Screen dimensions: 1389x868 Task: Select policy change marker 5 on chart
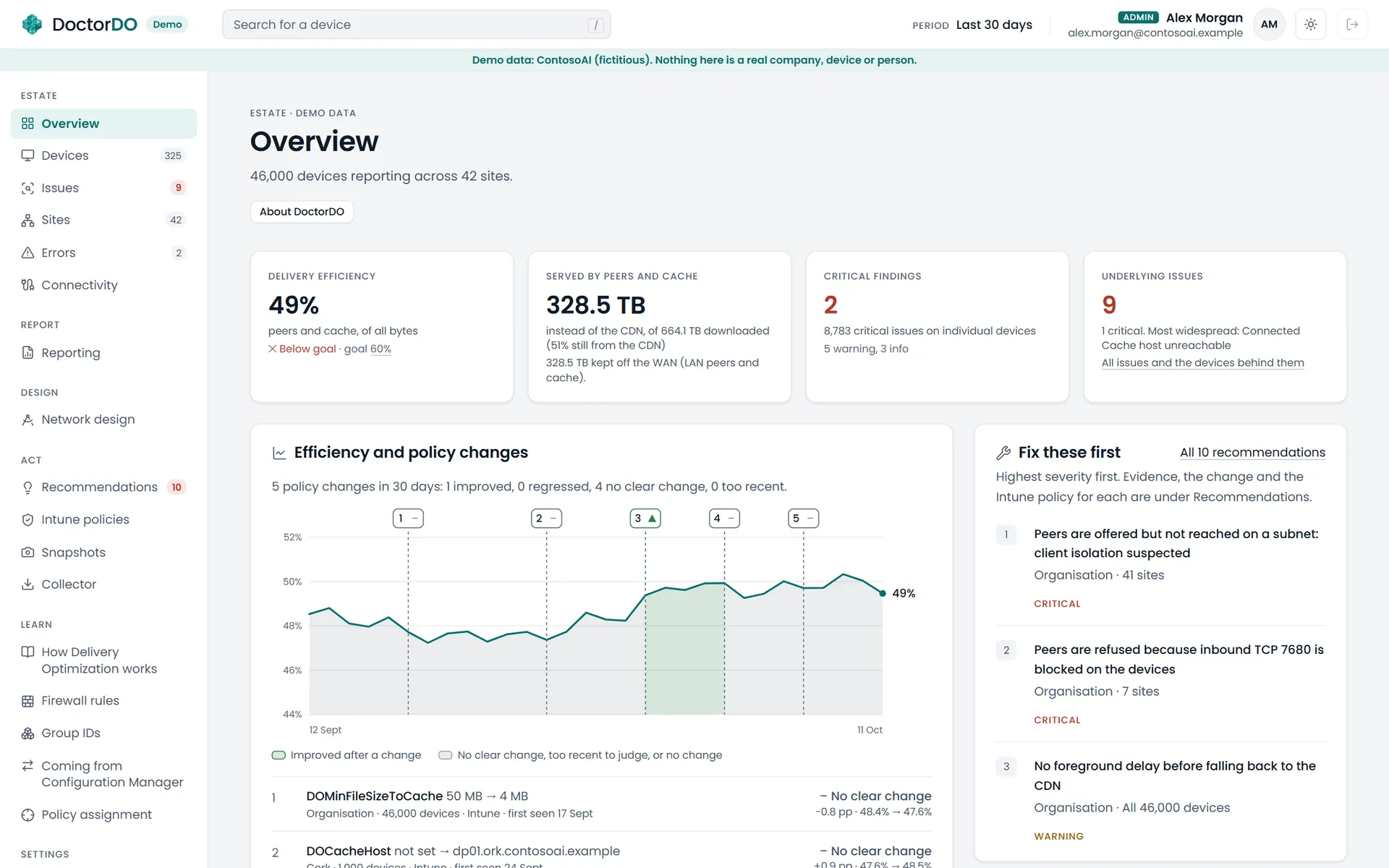[x=803, y=519]
